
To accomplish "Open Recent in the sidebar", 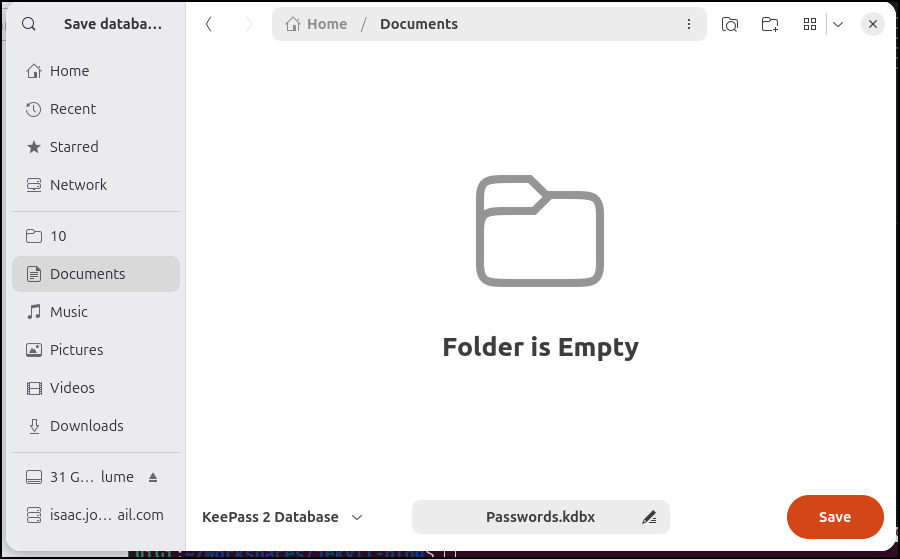I will (96, 108).
